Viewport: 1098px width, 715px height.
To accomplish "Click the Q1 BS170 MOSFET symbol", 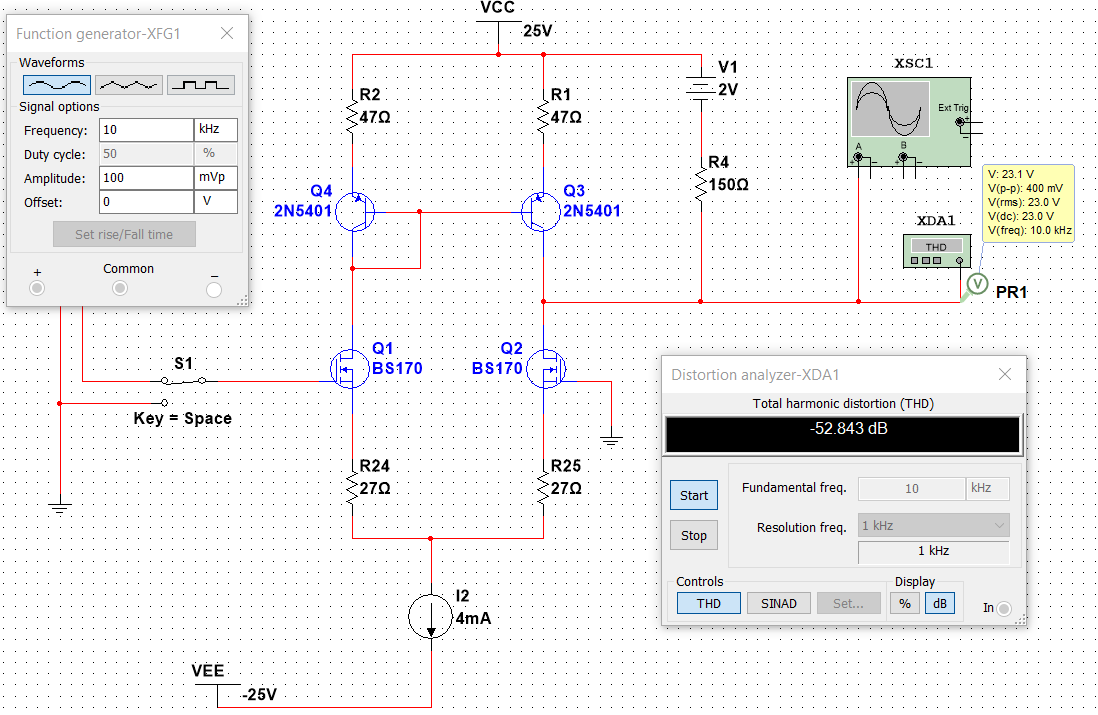I will tap(349, 368).
